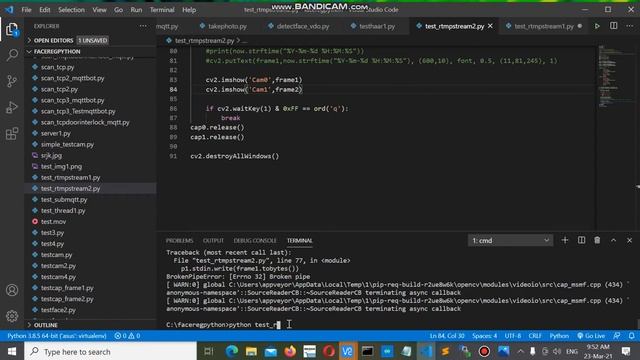
Task: Open the Edit menu
Action: pos(45,10)
